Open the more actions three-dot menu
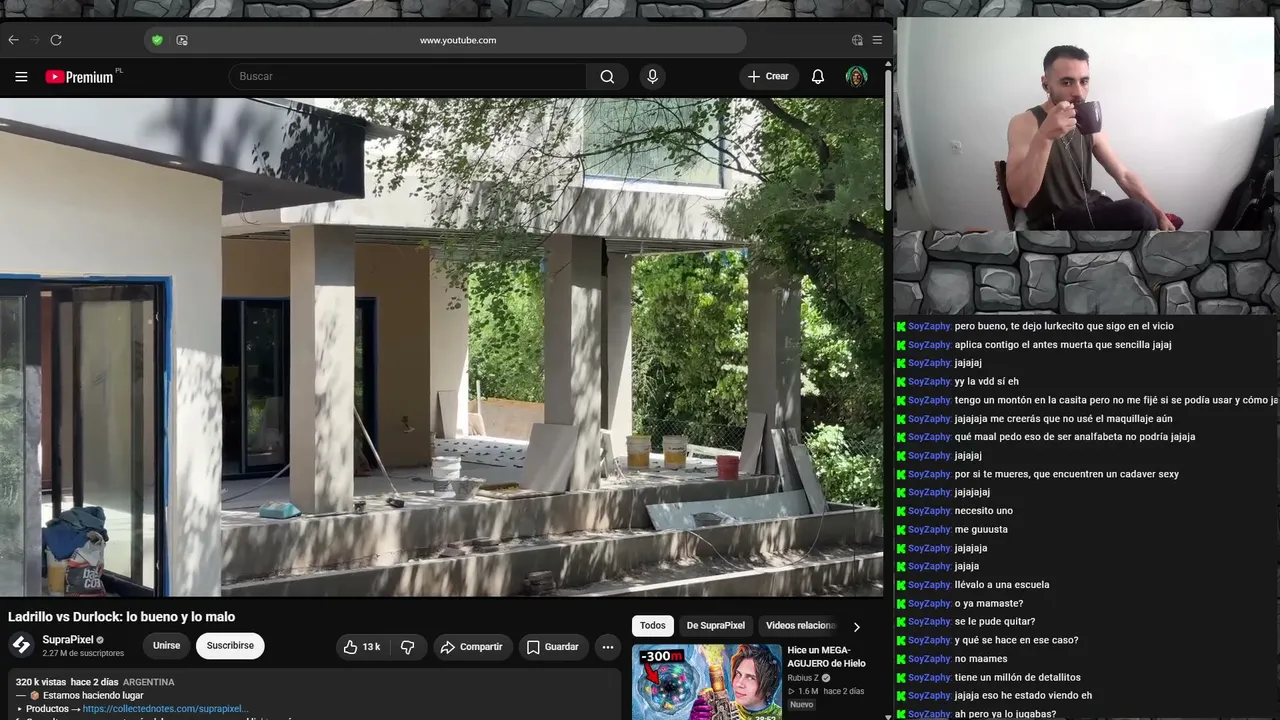The image size is (1280, 720). click(x=607, y=647)
